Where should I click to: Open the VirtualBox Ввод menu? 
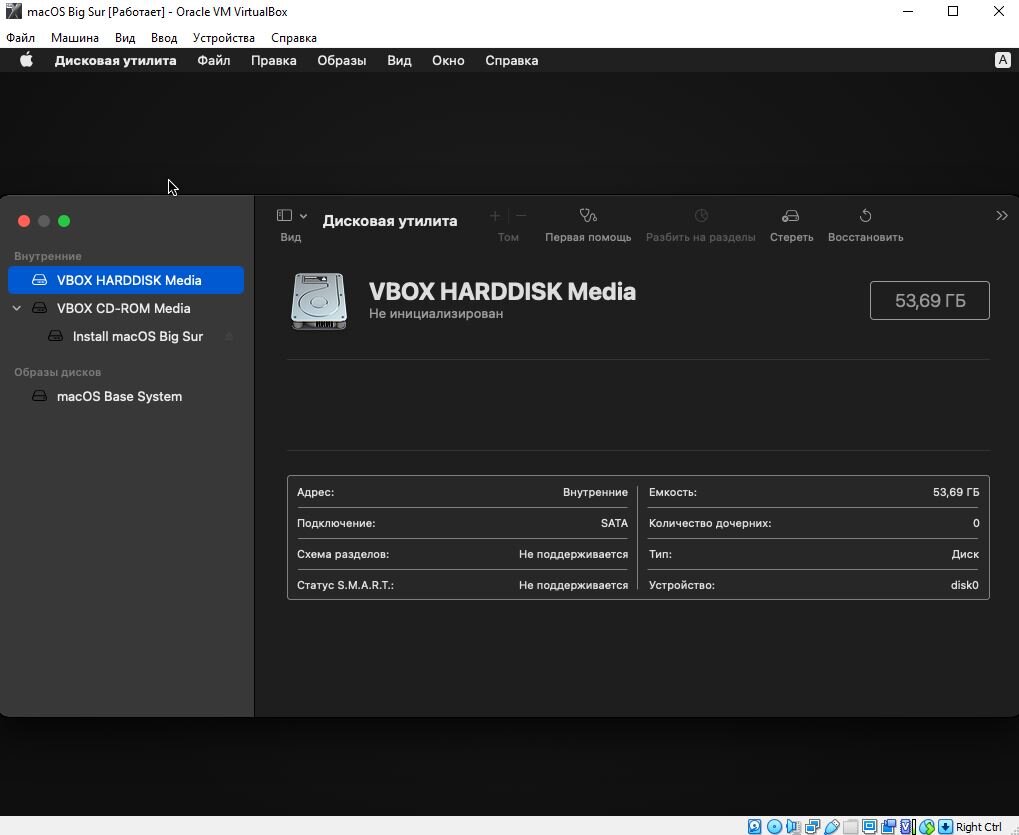(164, 38)
